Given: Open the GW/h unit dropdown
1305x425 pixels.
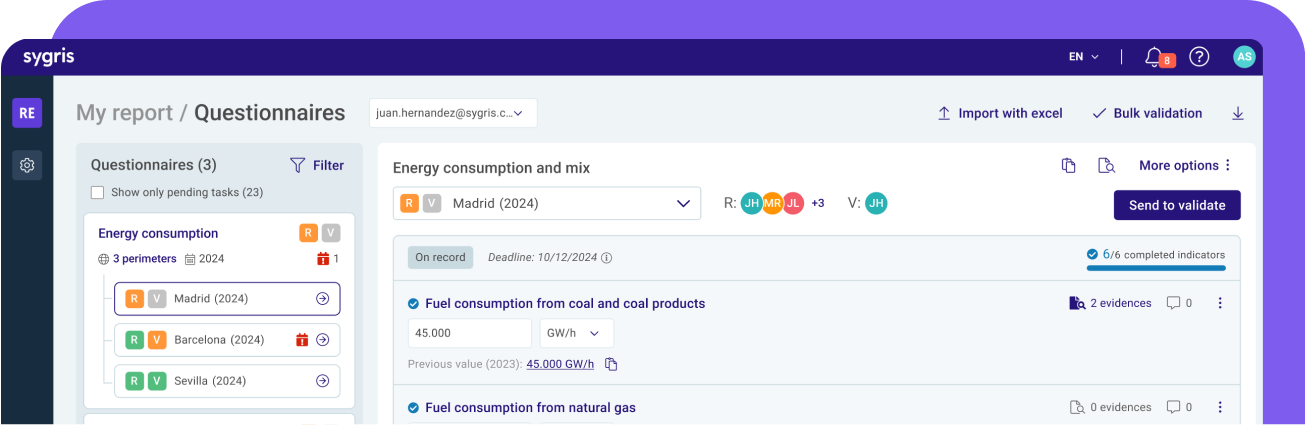Looking at the screenshot, I should pos(576,333).
